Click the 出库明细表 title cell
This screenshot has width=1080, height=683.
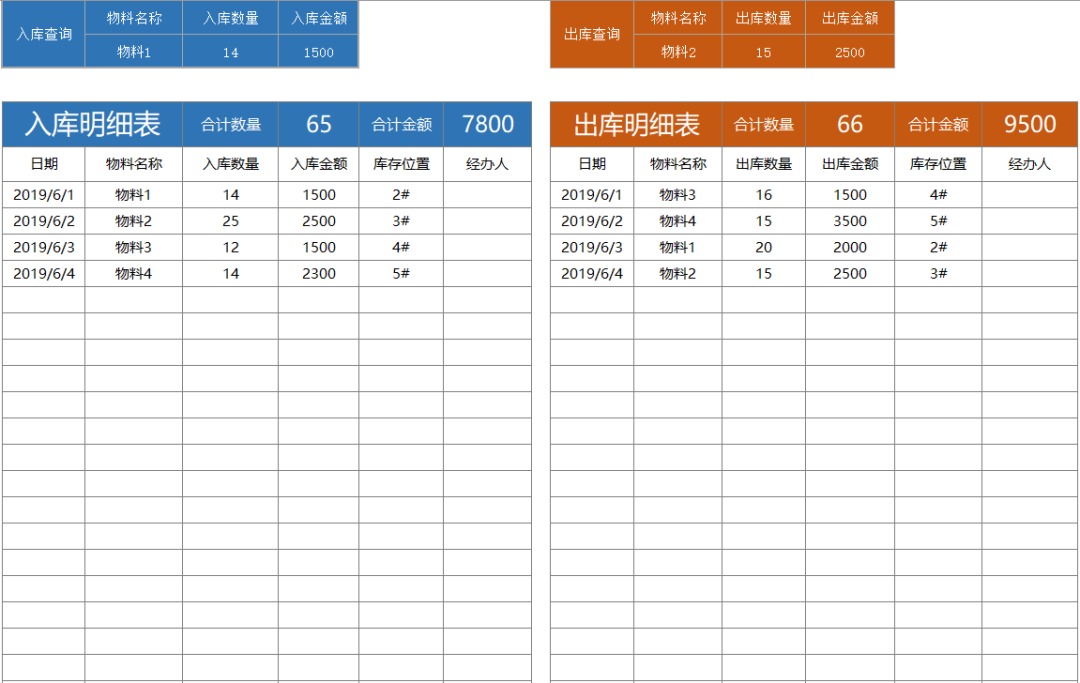point(636,124)
